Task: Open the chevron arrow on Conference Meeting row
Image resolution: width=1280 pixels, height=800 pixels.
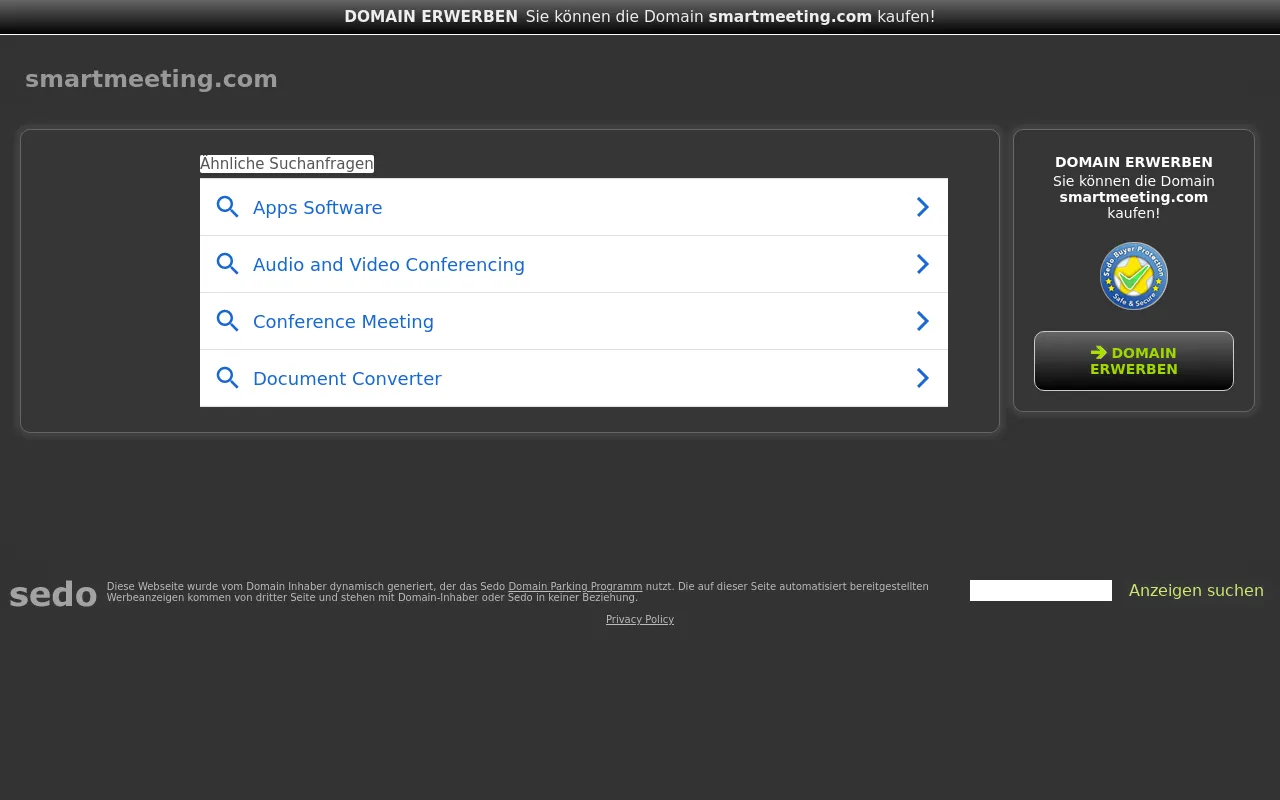Action: tap(923, 321)
